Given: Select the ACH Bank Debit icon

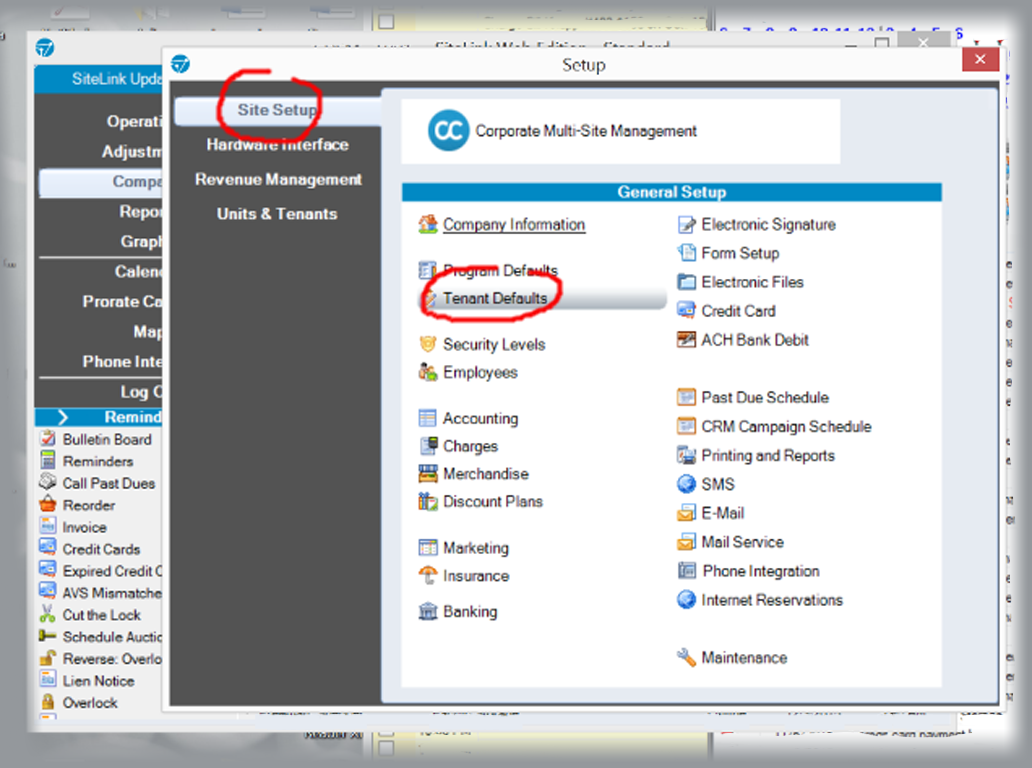Looking at the screenshot, I should point(686,340).
